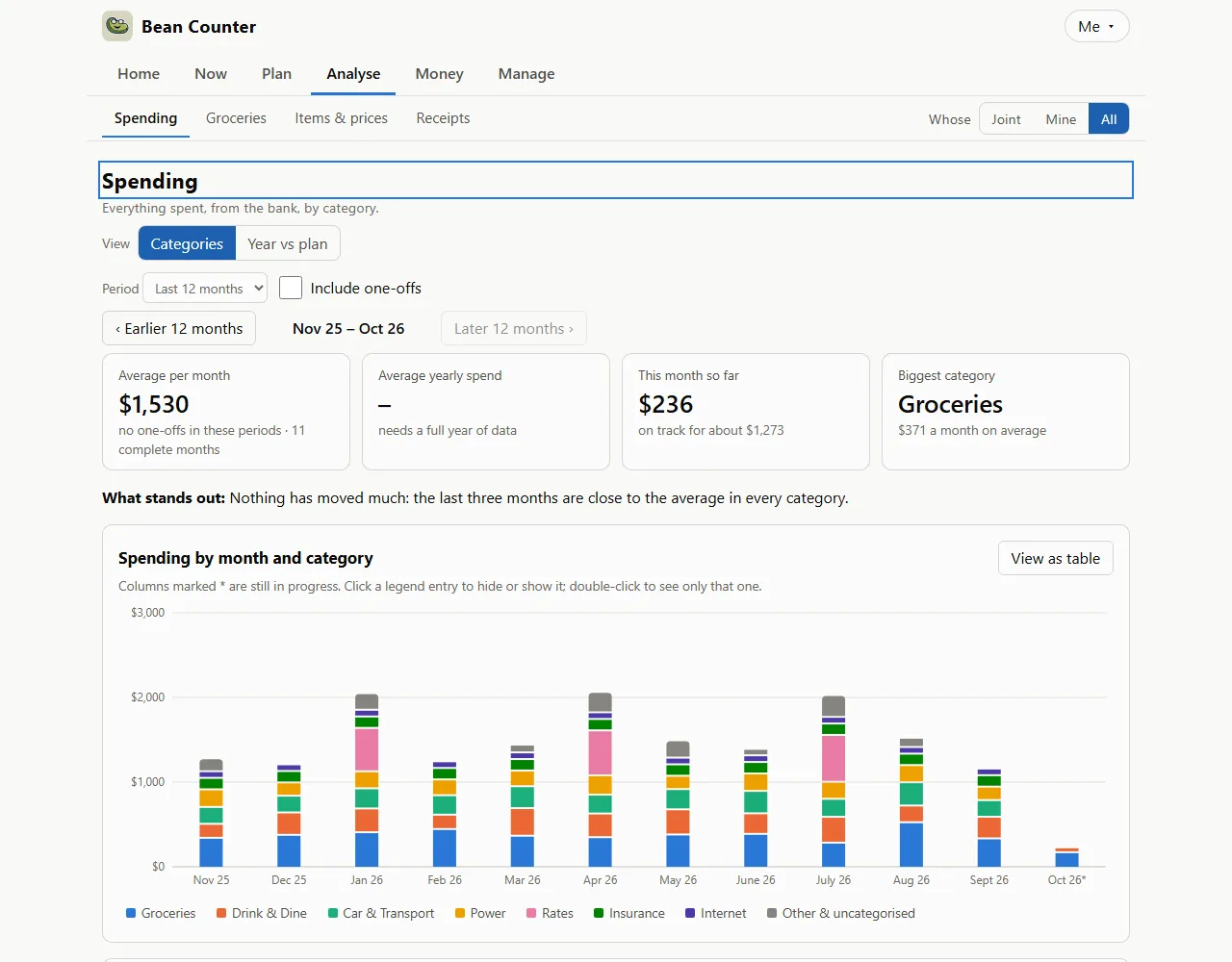
Task: Click the Oct 26* in-progress column
Action: coord(1066,857)
